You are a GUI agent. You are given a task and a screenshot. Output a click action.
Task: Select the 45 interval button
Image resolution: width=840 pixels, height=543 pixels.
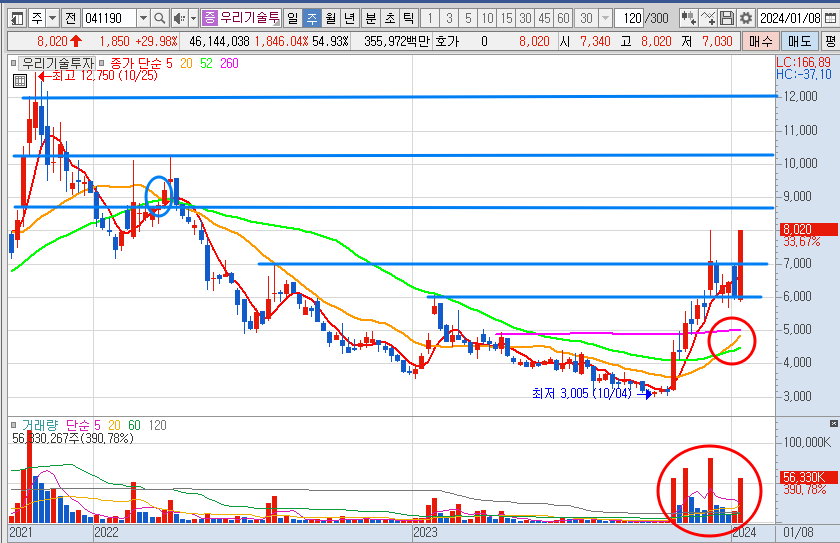[x=544, y=19]
